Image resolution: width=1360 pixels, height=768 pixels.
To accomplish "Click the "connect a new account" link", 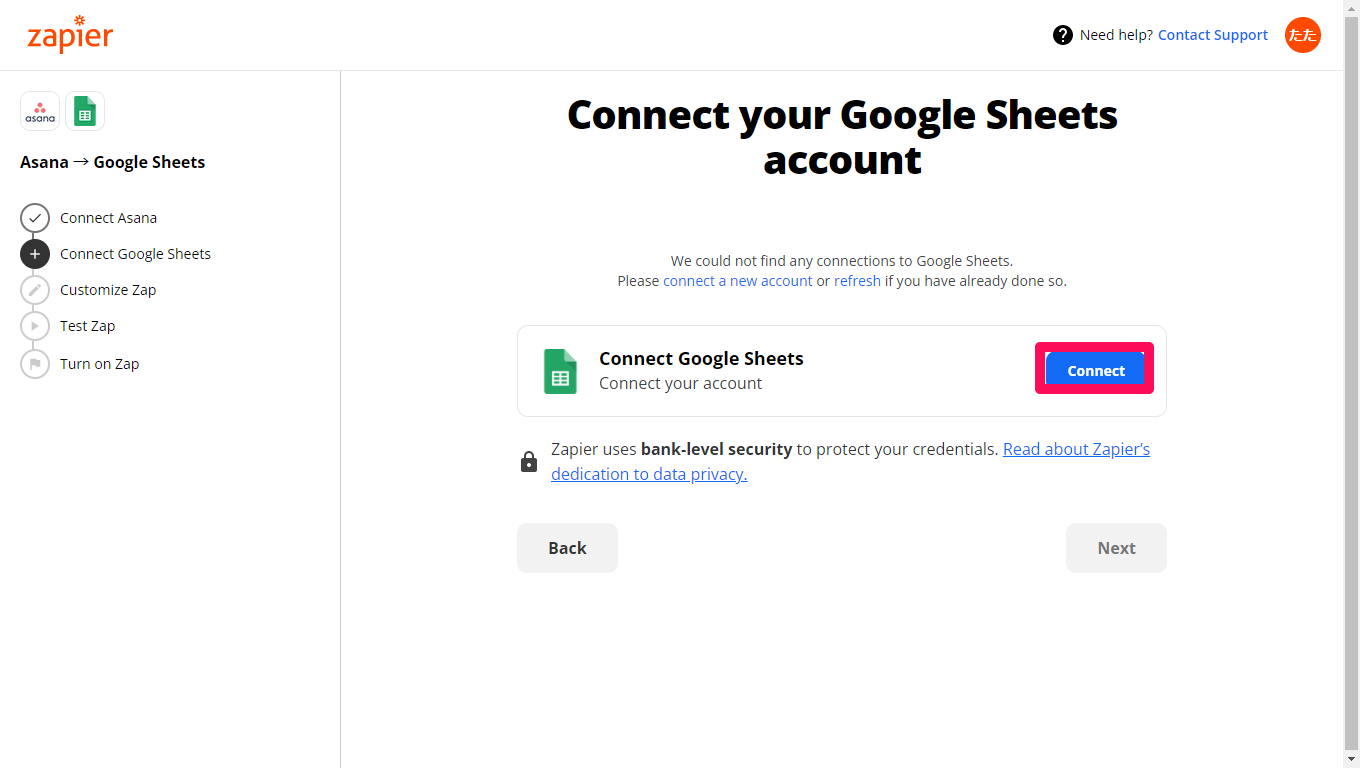I will 737,281.
